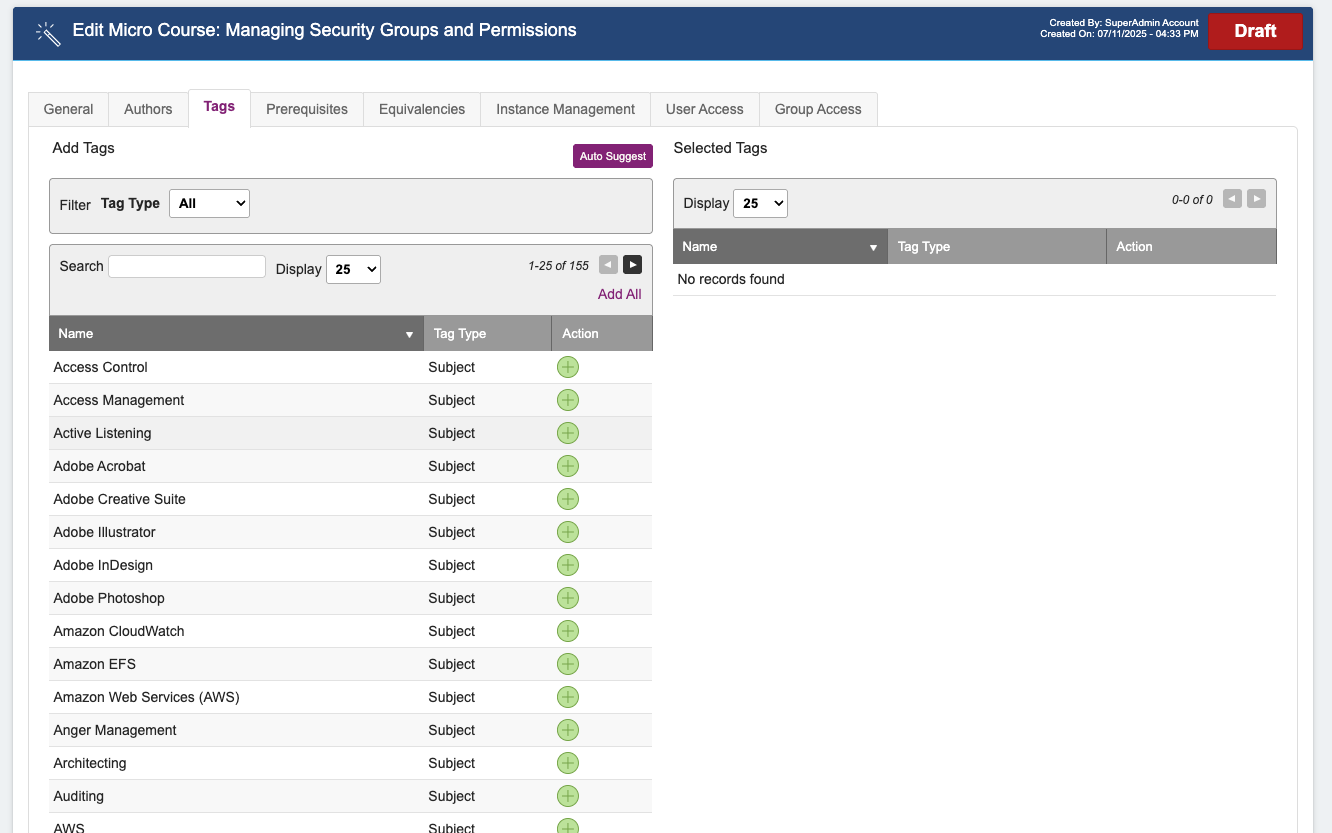Add the Adobe Creative Suite tag
Screen dimensions: 1332x833
[568, 499]
